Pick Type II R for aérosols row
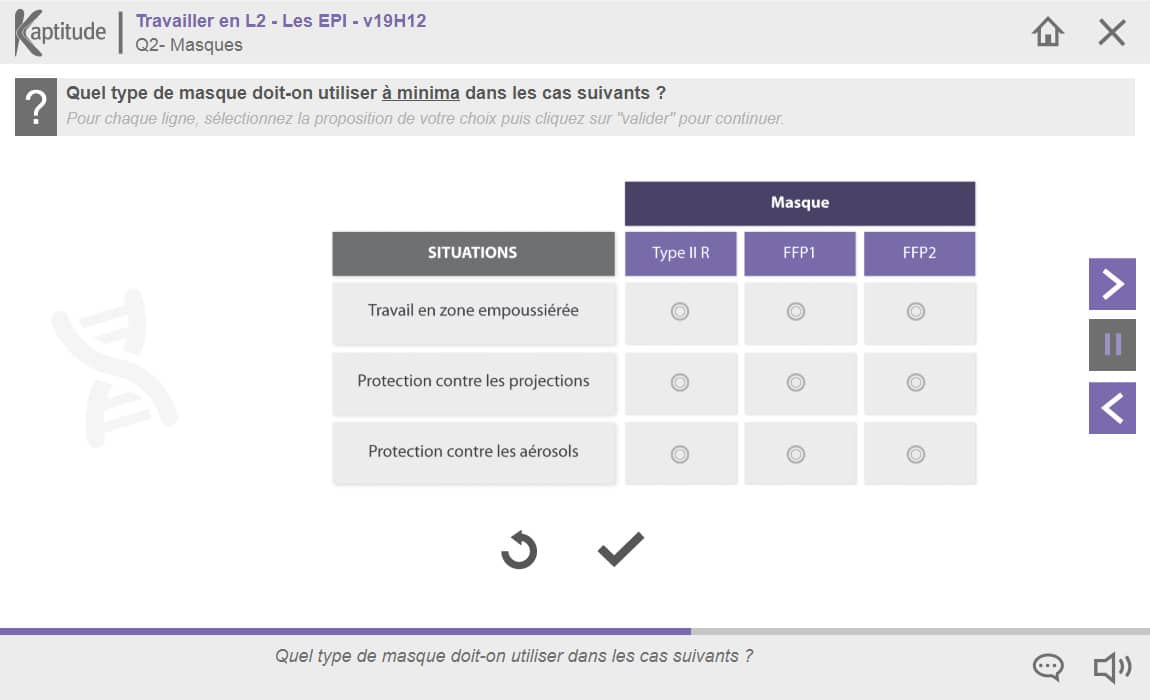 pos(680,455)
